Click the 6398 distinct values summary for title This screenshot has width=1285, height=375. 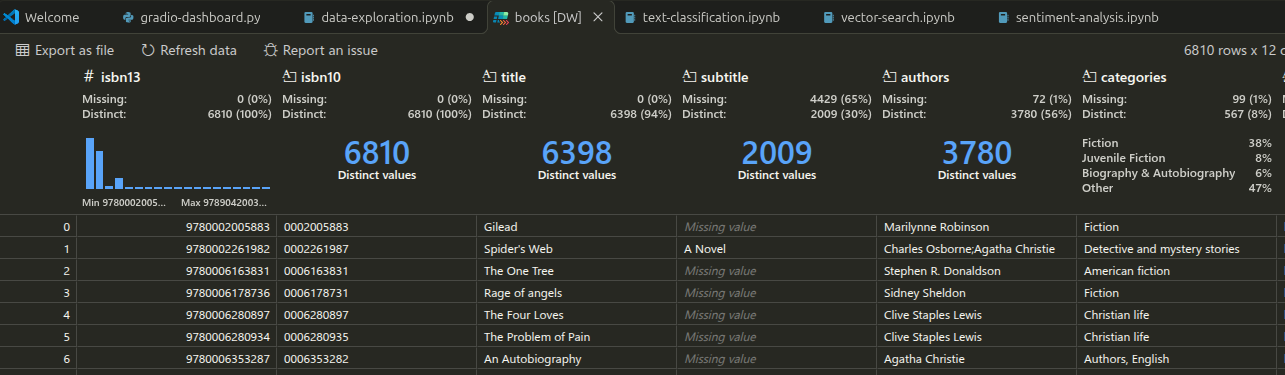(576, 160)
